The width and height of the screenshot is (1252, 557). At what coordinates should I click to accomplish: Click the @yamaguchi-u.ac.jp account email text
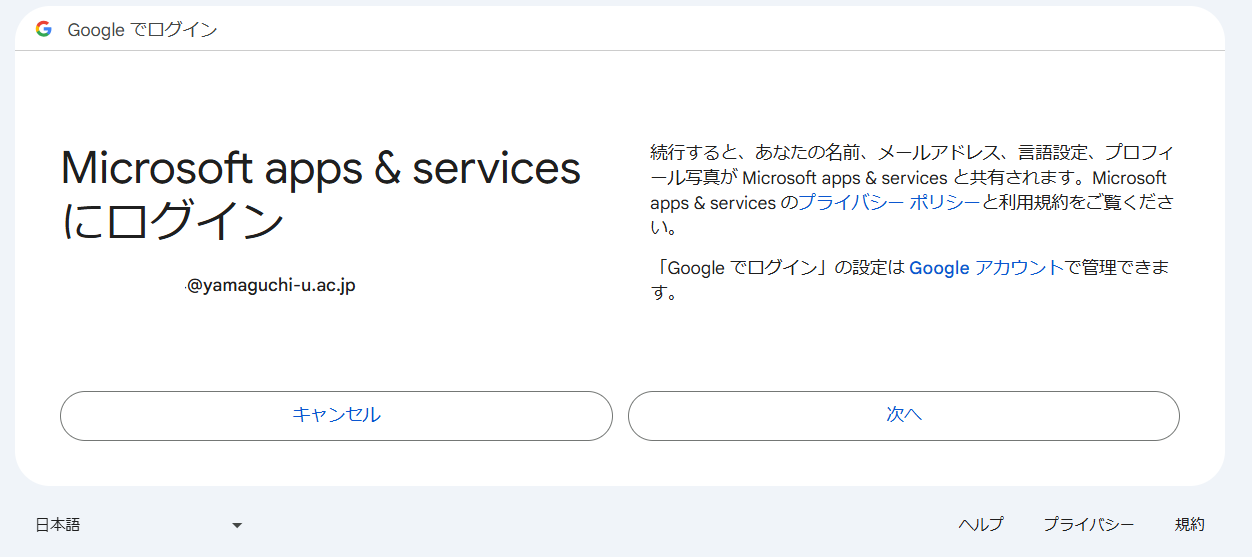pos(271,286)
